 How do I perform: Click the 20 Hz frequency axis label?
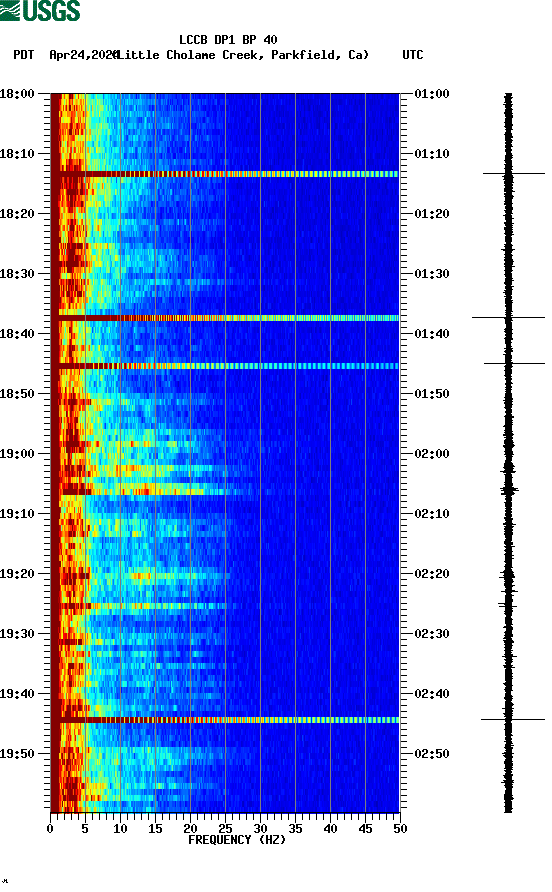190,829
